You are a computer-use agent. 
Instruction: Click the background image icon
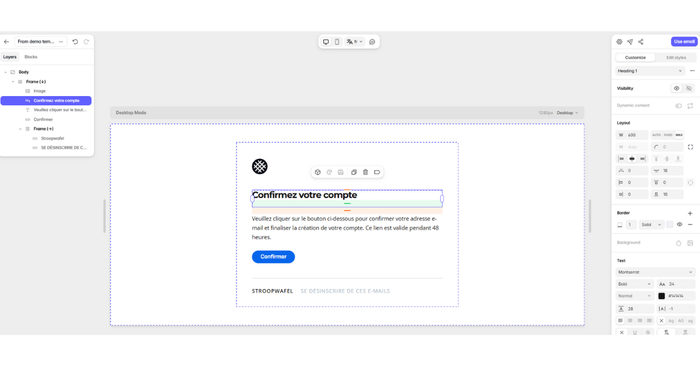(x=690, y=243)
